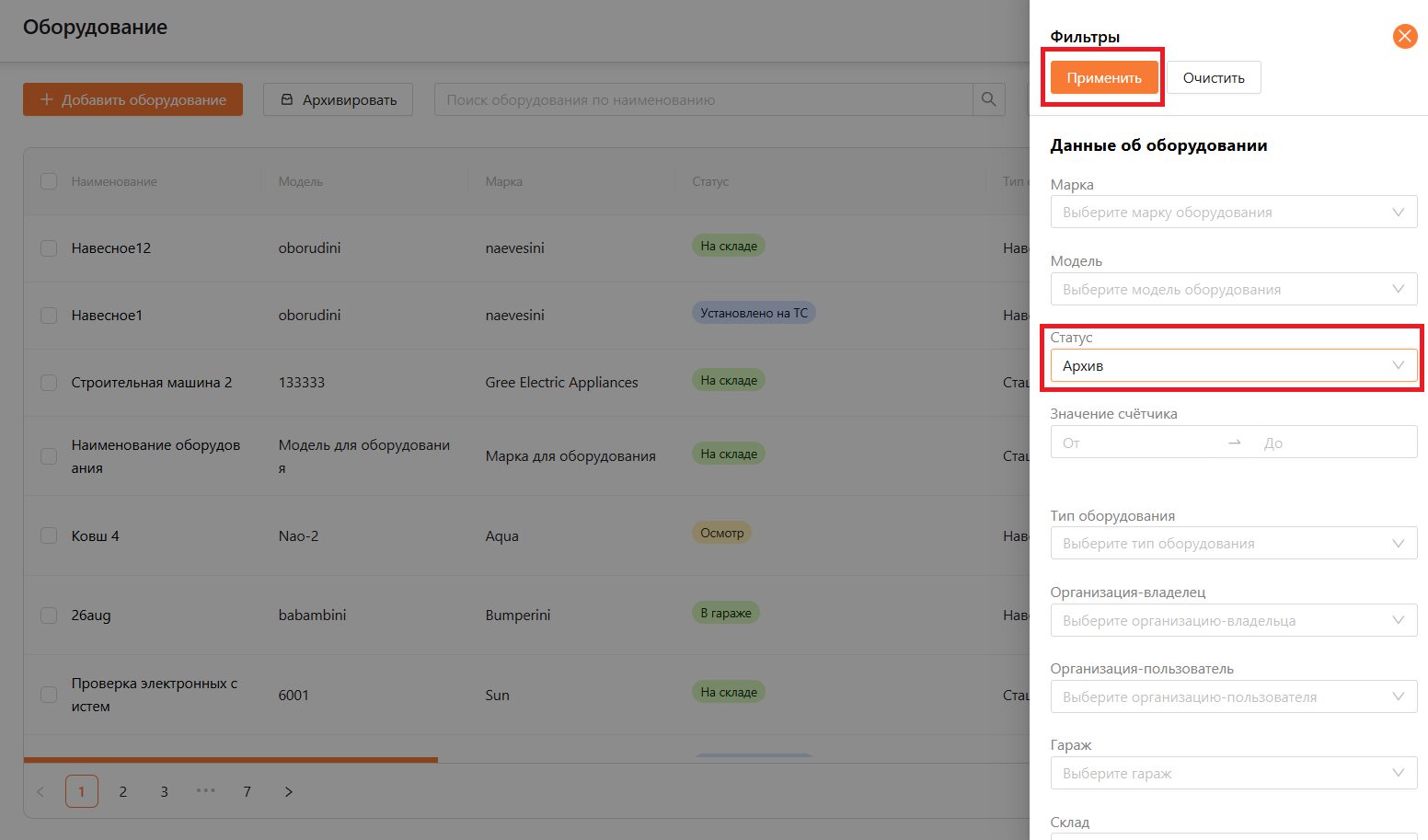Close the filters panel with orange X
This screenshot has height=840, width=1428.
[1404, 37]
